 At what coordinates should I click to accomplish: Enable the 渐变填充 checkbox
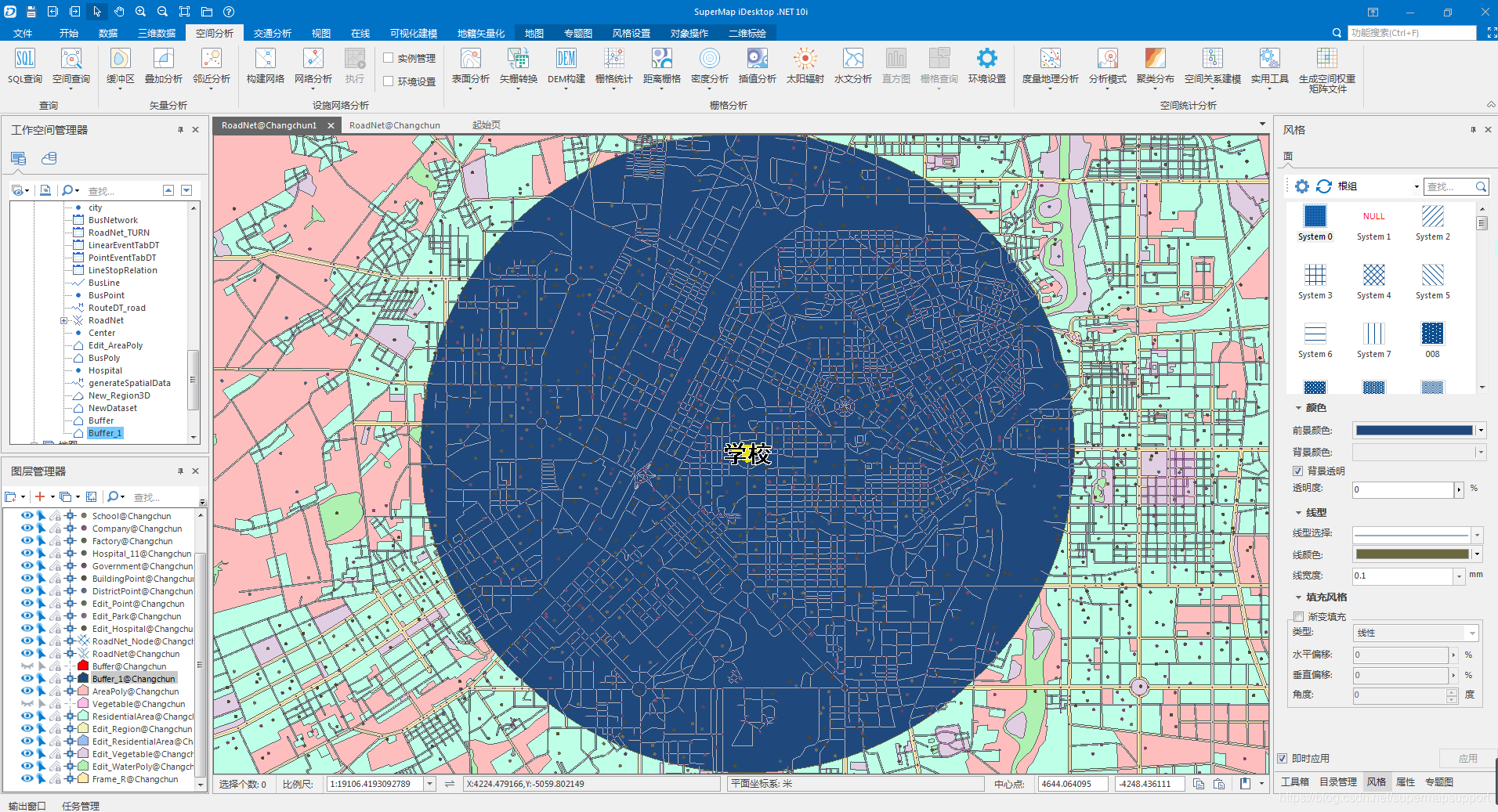[1298, 616]
